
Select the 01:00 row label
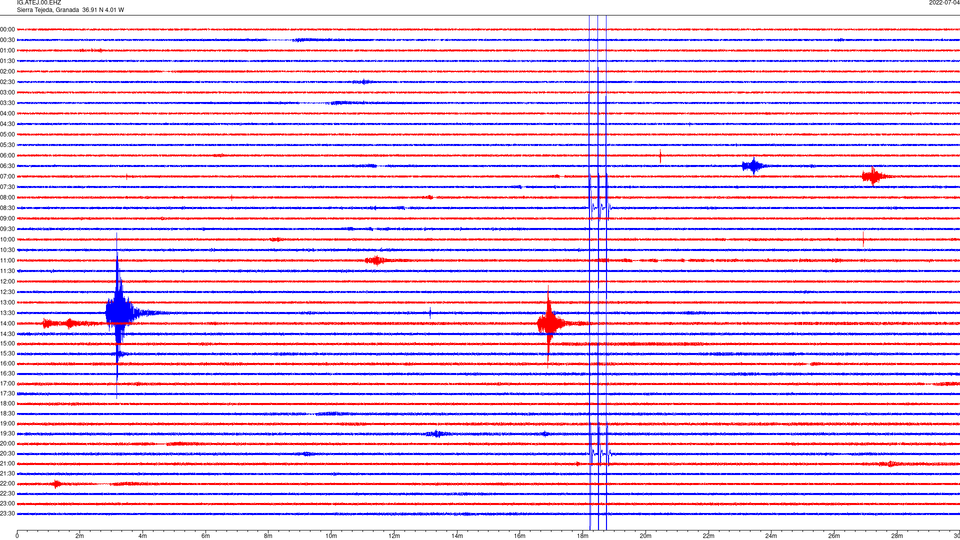click(7, 51)
